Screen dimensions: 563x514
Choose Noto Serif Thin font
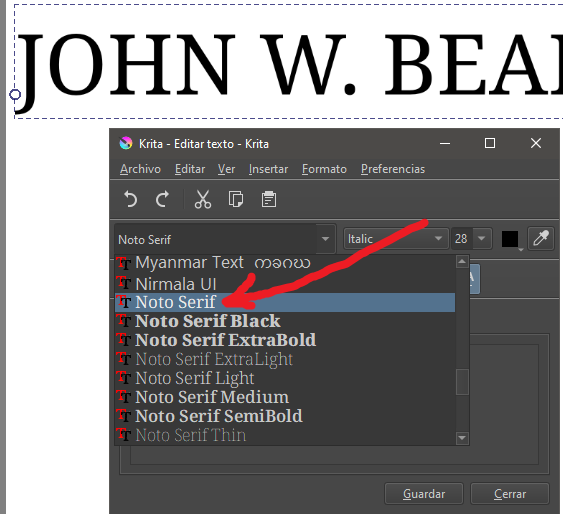coord(285,435)
